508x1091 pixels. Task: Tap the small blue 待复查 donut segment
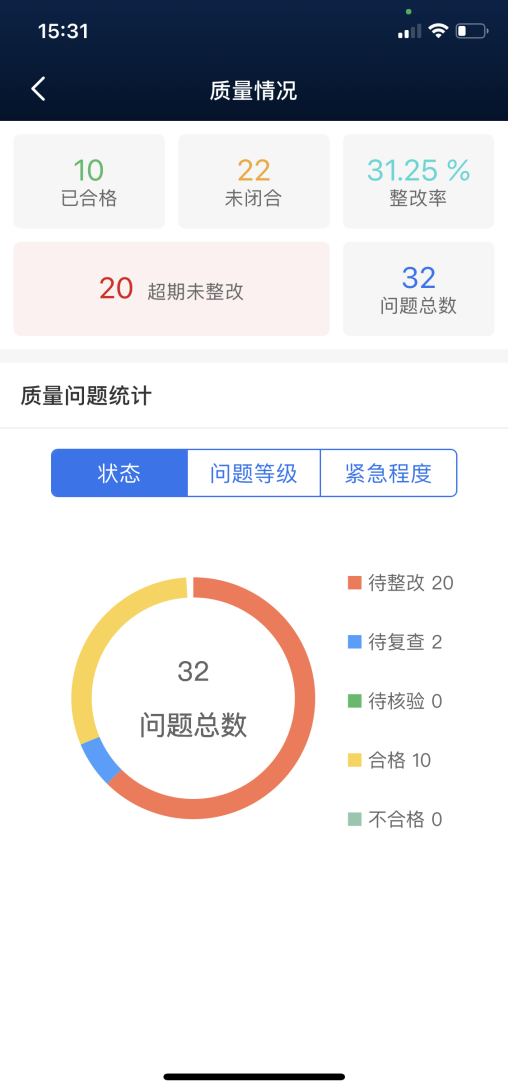click(x=101, y=762)
